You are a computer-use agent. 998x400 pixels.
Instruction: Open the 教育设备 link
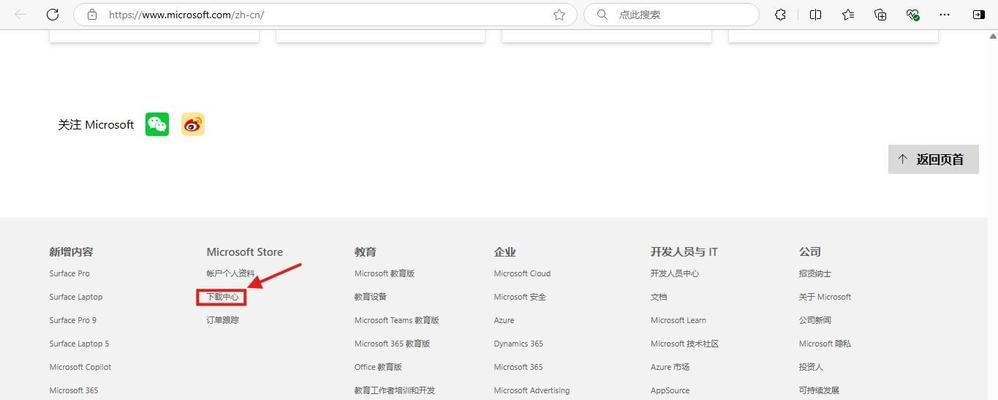pyautogui.click(x=370, y=297)
